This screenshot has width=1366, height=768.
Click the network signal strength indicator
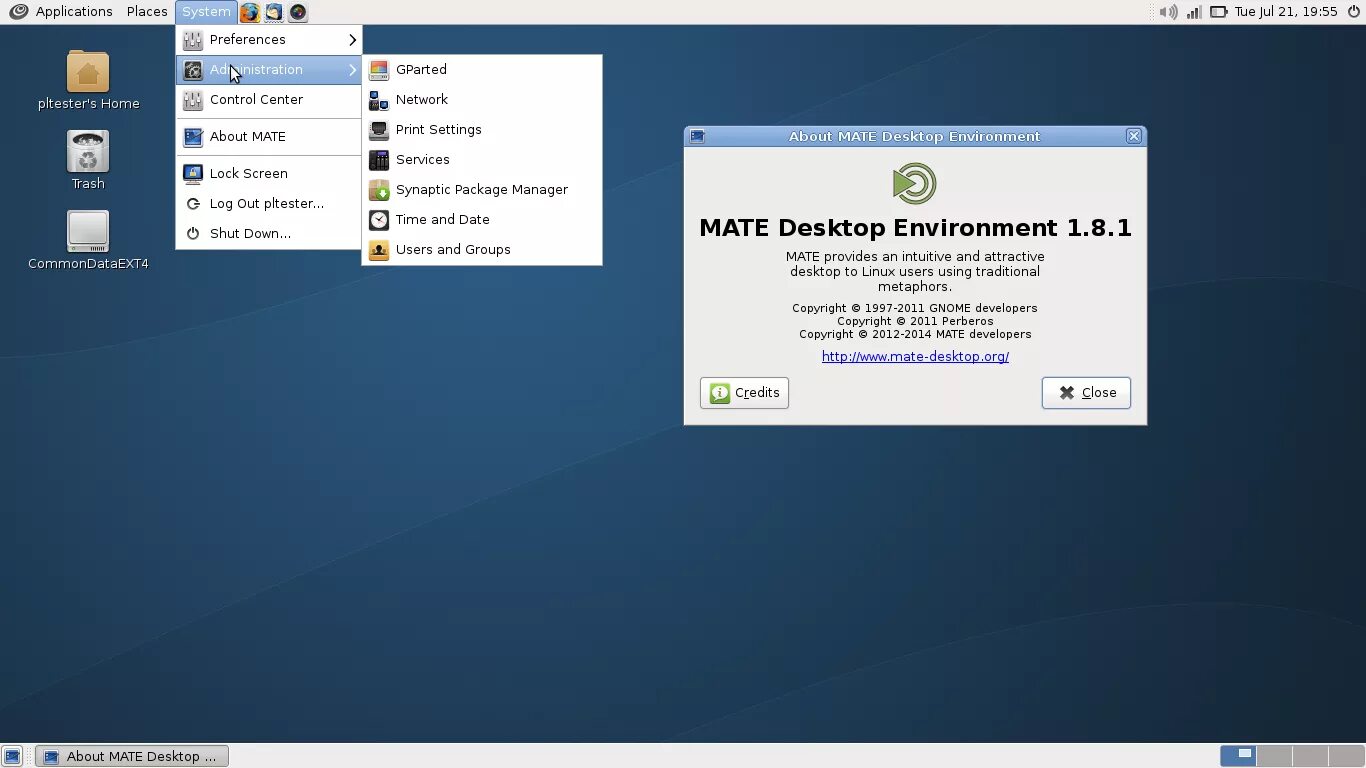pos(1194,12)
